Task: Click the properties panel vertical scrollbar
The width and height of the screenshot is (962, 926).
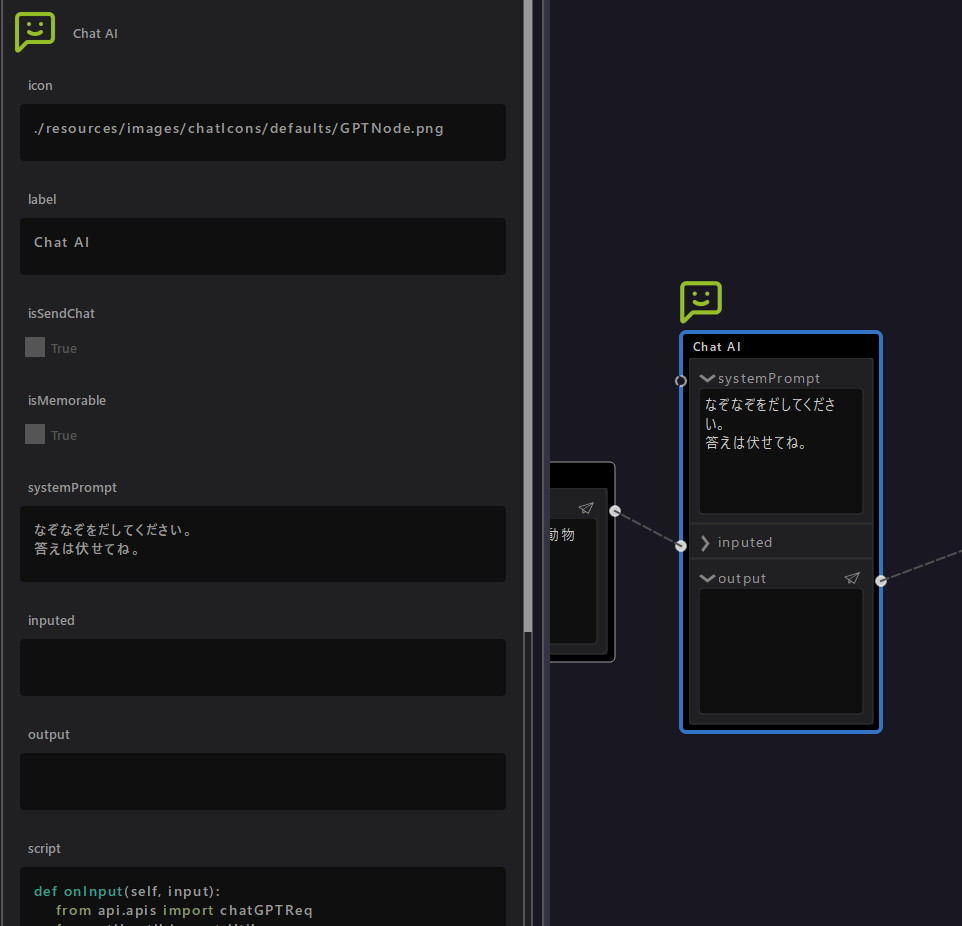Action: pyautogui.click(x=528, y=315)
